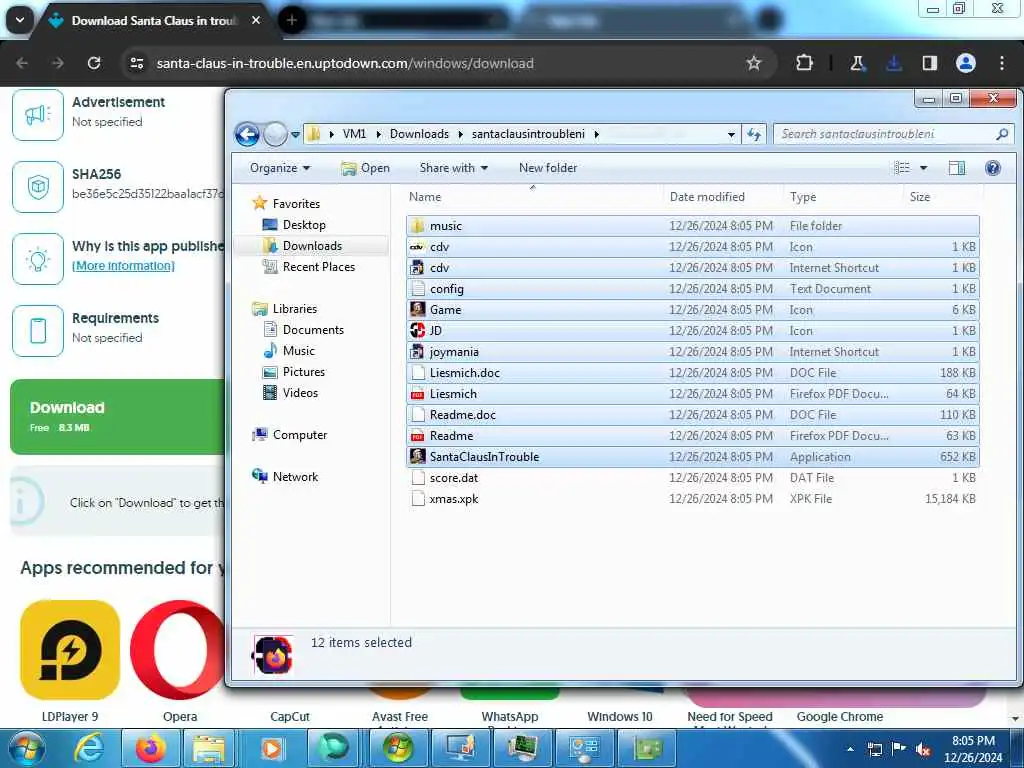1024x768 pixels.
Task: Select Downloads in the navigation pane
Action: click(312, 246)
